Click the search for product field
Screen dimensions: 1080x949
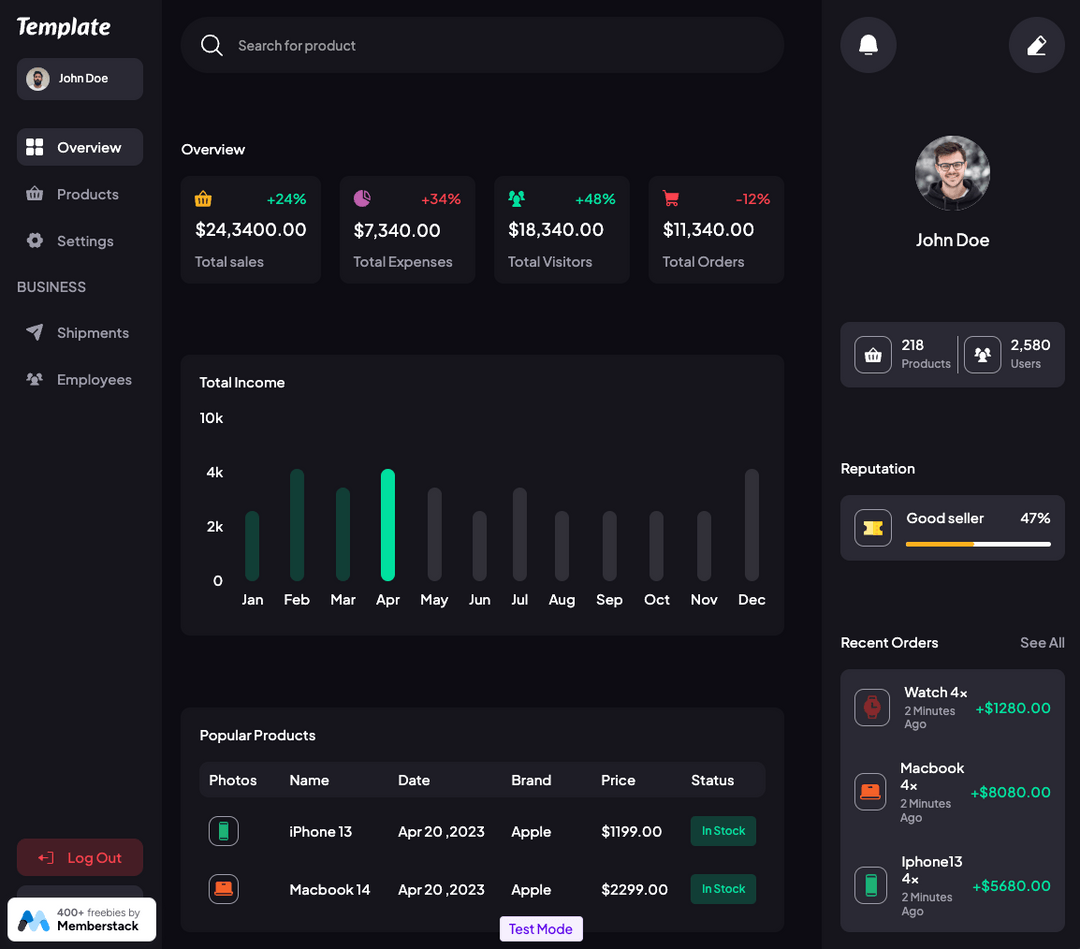[482, 45]
